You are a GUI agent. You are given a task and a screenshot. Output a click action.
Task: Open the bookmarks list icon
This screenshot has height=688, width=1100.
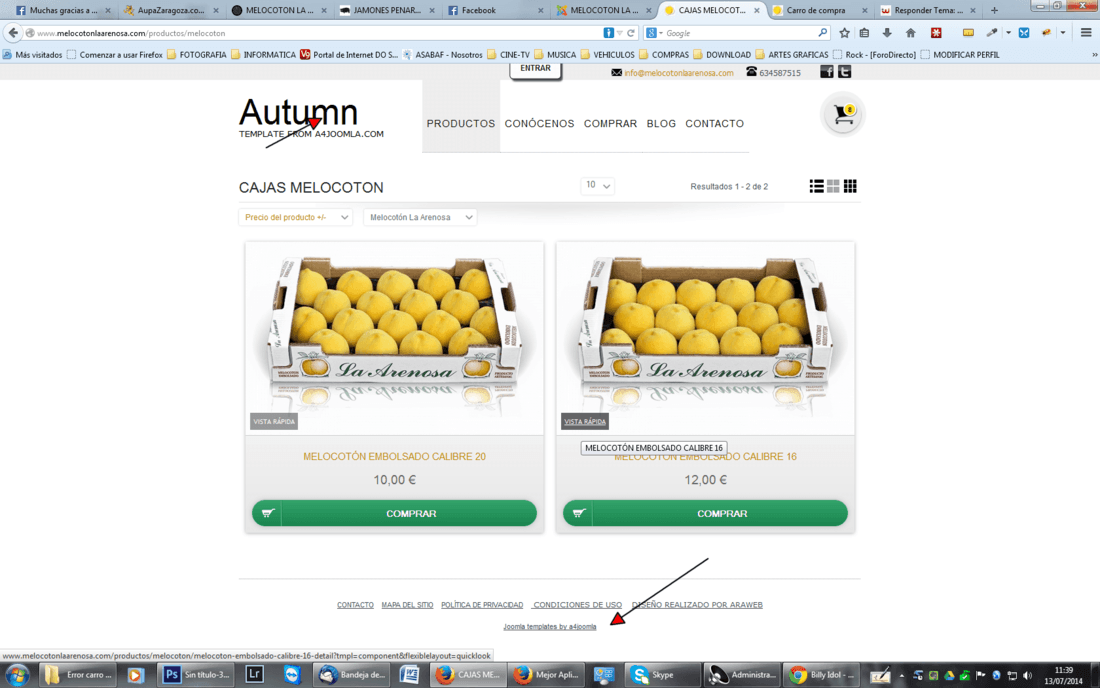point(864,33)
